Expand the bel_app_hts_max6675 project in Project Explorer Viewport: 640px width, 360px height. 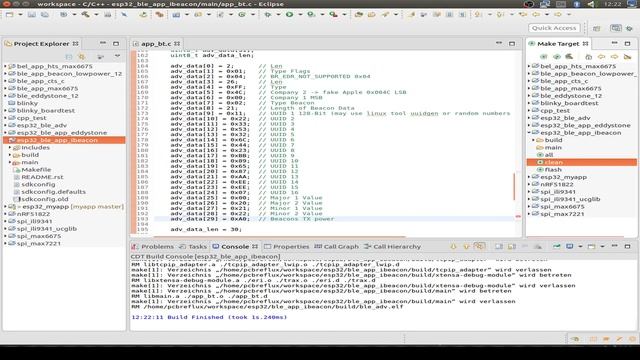[x=6, y=66]
